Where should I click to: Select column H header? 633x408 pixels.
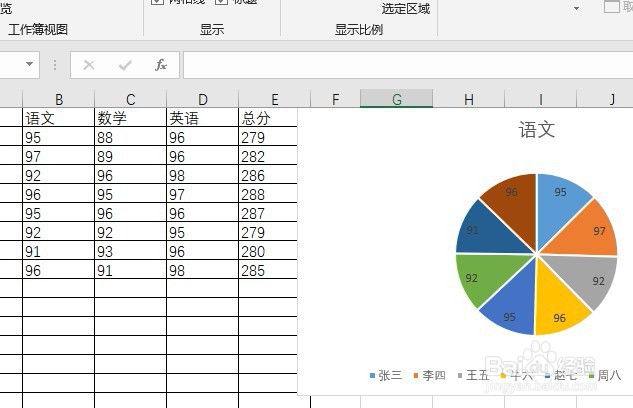coord(469,99)
